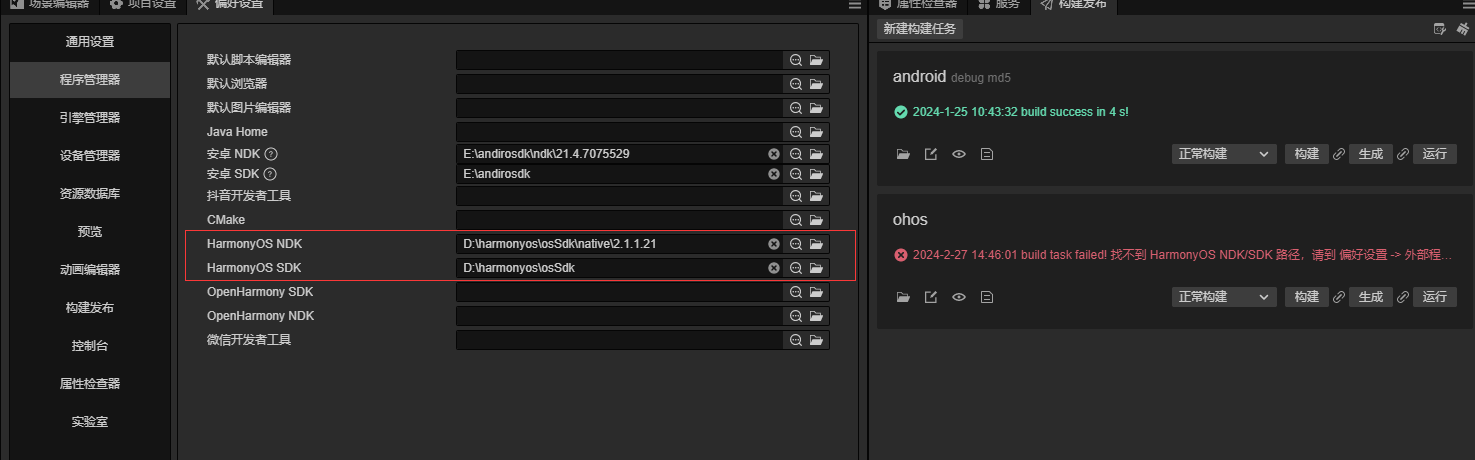Show help tooltip for 安卓 SDK
Screen dimensions: 1475x460
point(270,174)
